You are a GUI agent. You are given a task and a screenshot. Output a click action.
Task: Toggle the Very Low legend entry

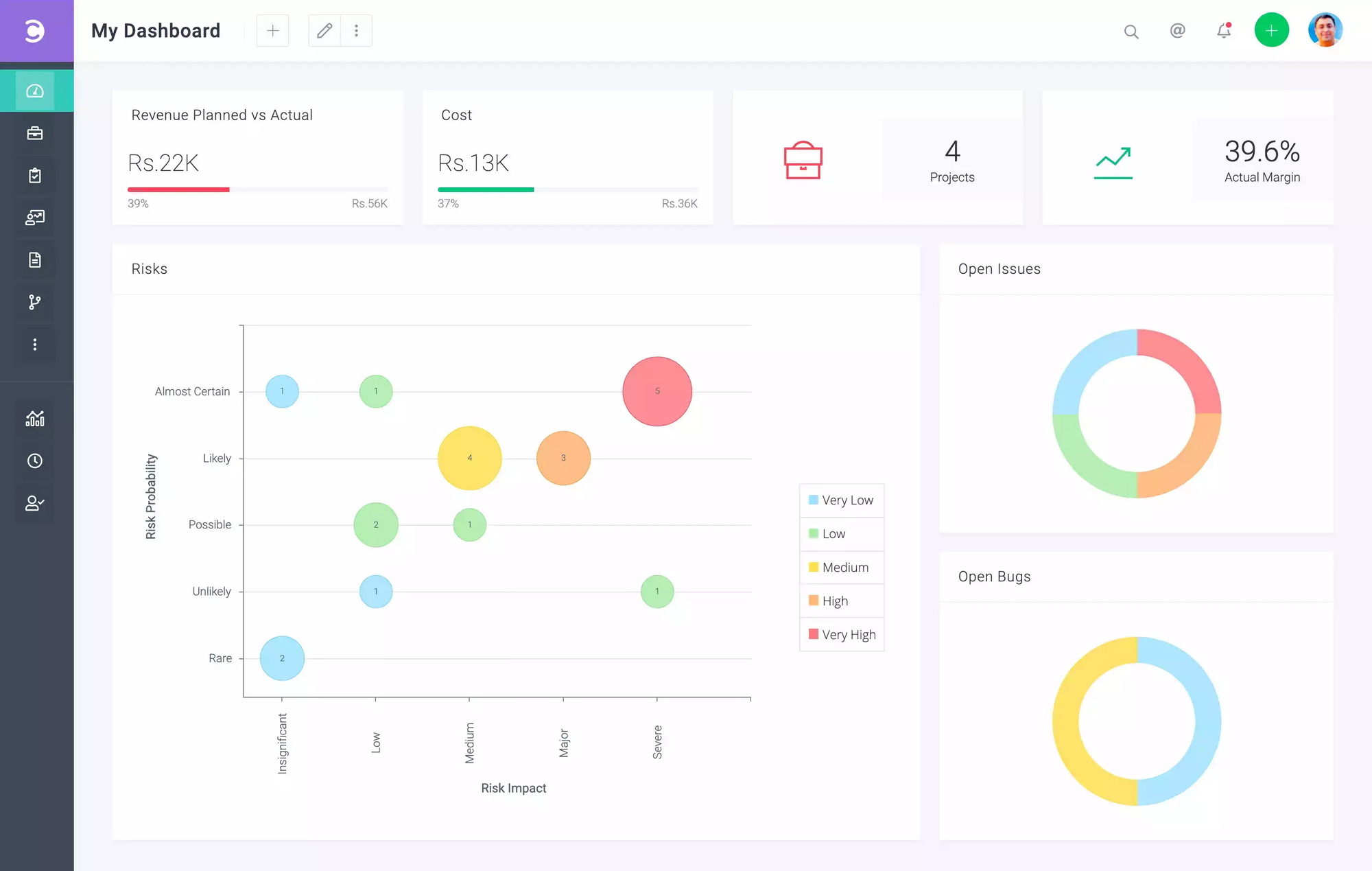(842, 500)
